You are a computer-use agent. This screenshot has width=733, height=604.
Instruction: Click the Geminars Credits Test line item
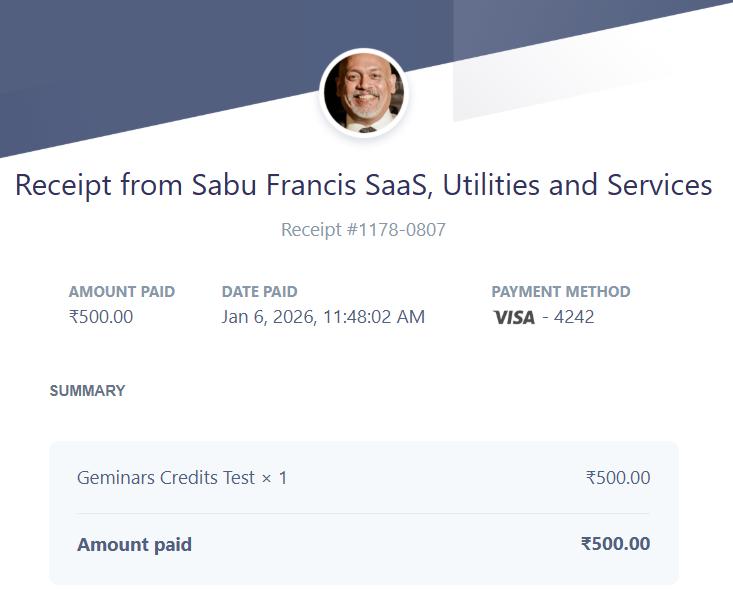pos(166,478)
